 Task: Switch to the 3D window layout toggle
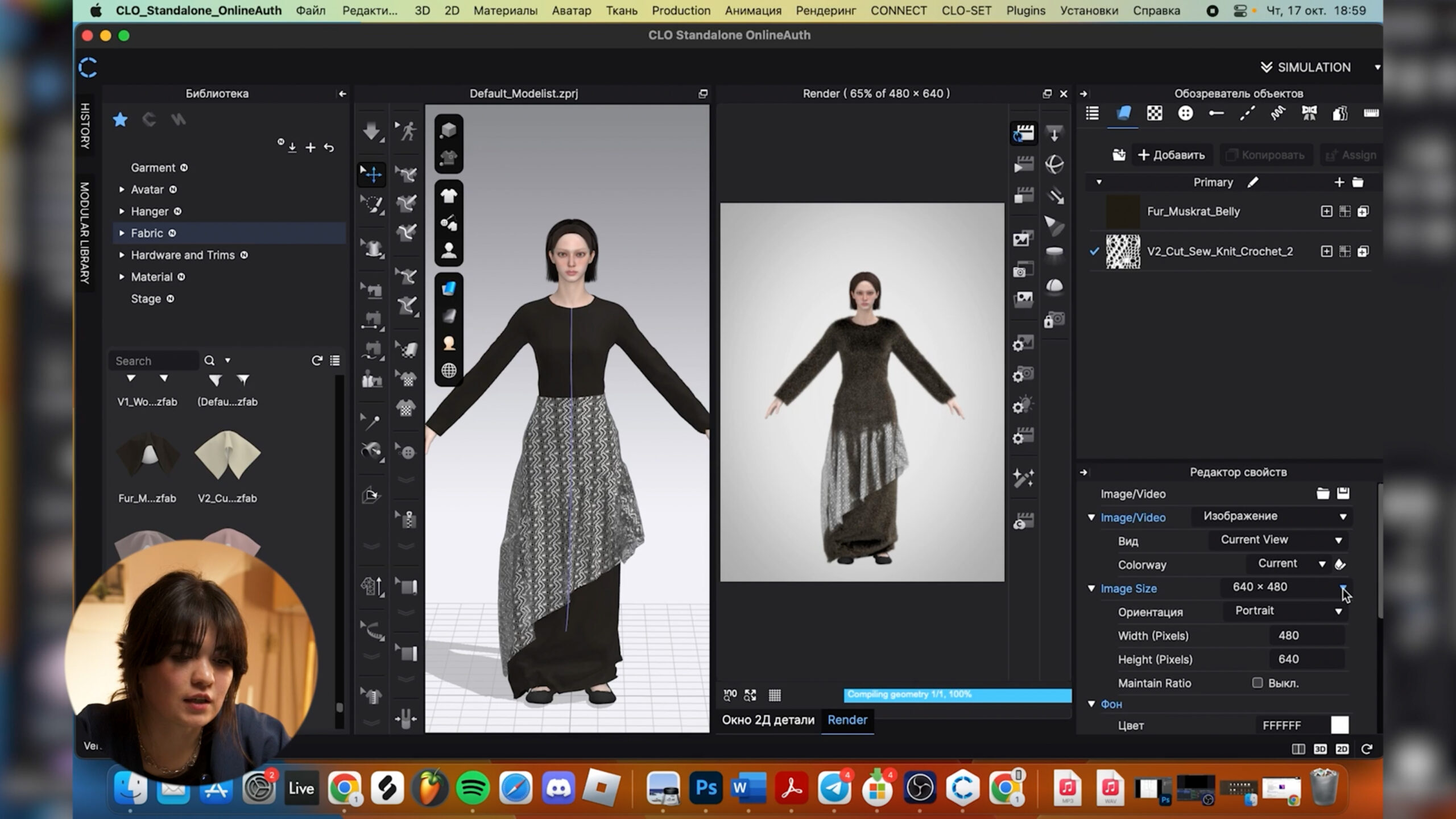pyautogui.click(x=1320, y=749)
